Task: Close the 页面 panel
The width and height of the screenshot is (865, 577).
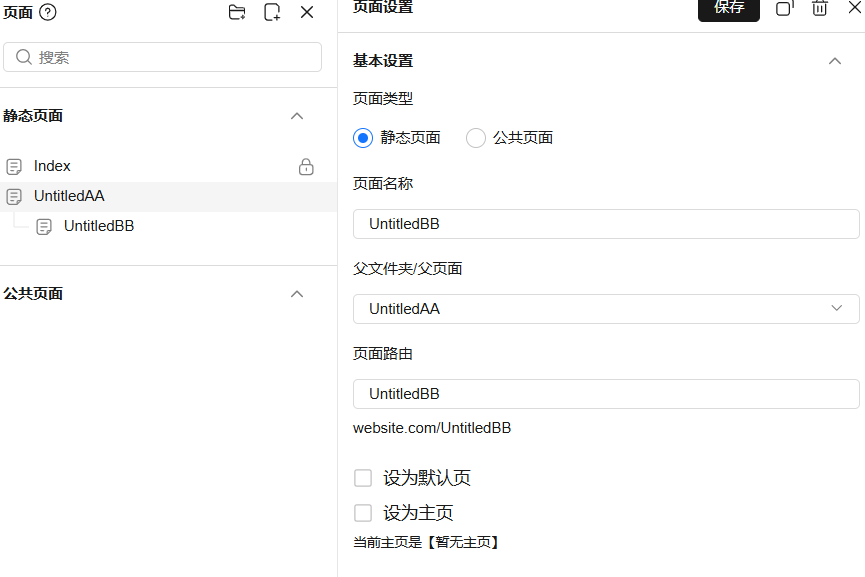Action: pyautogui.click(x=307, y=12)
